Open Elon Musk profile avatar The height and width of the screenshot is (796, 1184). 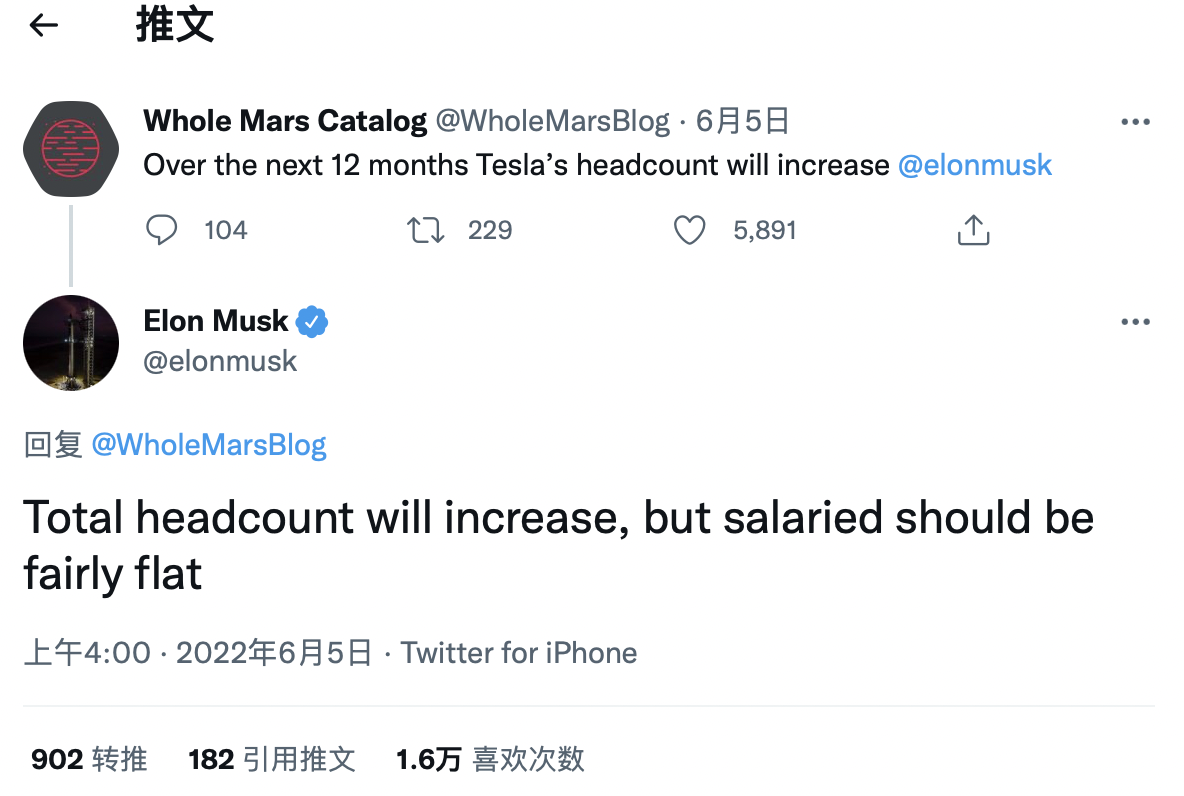click(x=71, y=343)
